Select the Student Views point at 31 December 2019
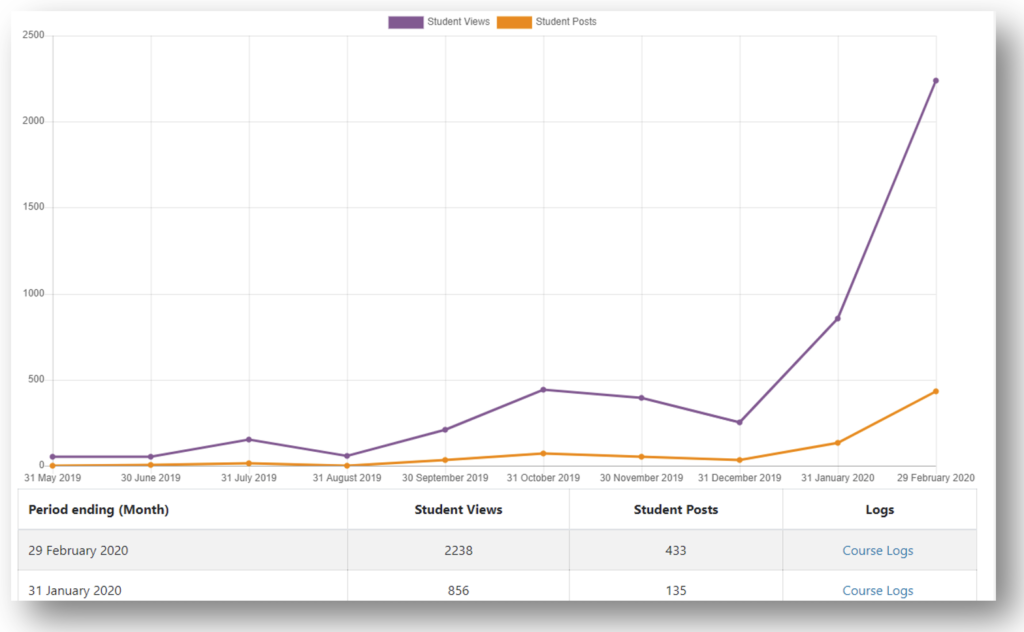 pyautogui.click(x=739, y=422)
